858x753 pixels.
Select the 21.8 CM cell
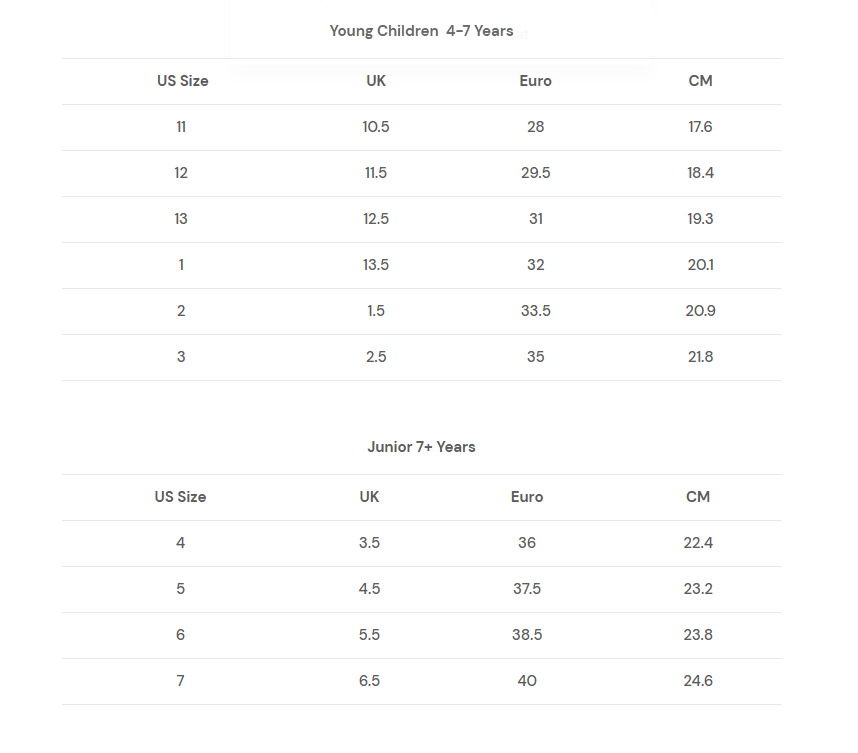(700, 357)
